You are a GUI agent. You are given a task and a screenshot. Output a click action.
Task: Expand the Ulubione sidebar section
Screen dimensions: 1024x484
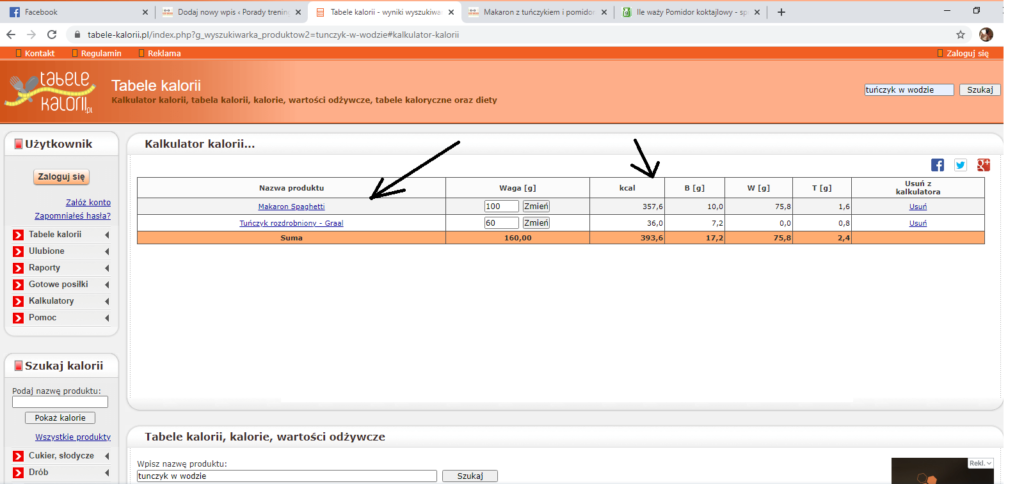point(61,251)
